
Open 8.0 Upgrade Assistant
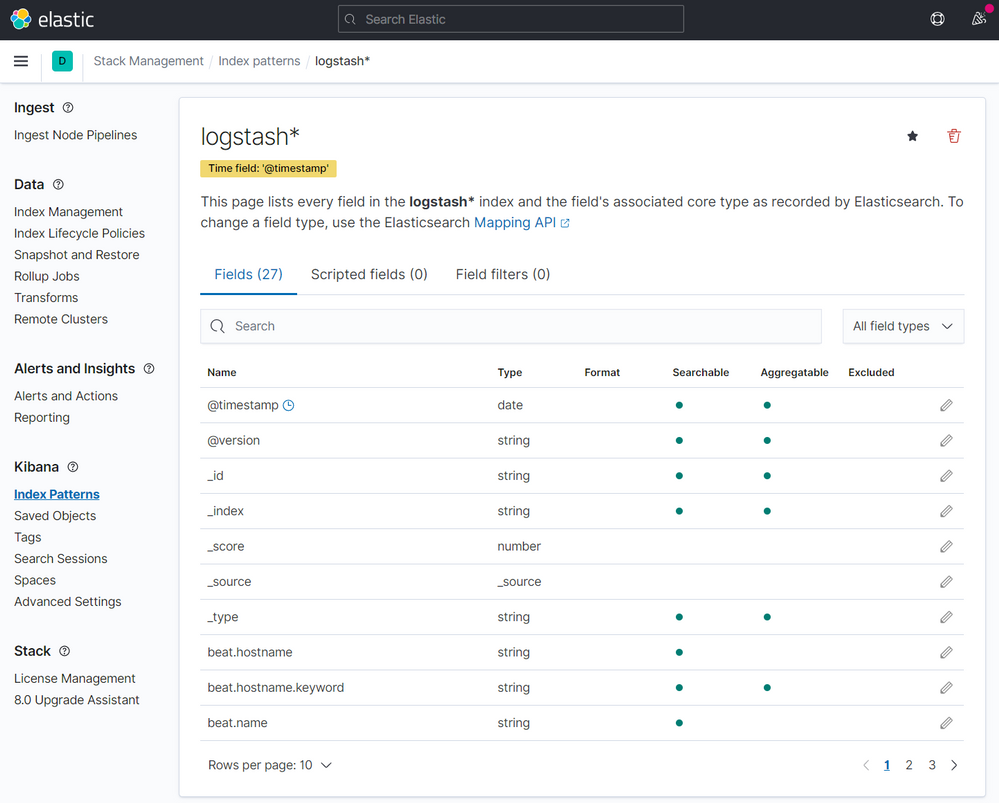click(76, 700)
